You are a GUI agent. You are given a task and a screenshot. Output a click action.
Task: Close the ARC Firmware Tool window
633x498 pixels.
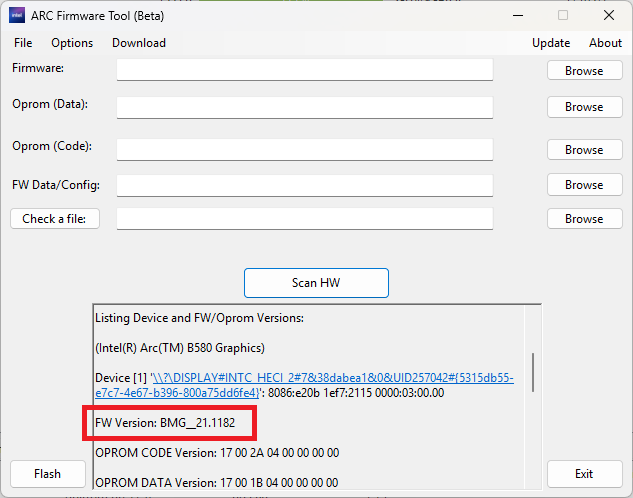[x=609, y=15]
